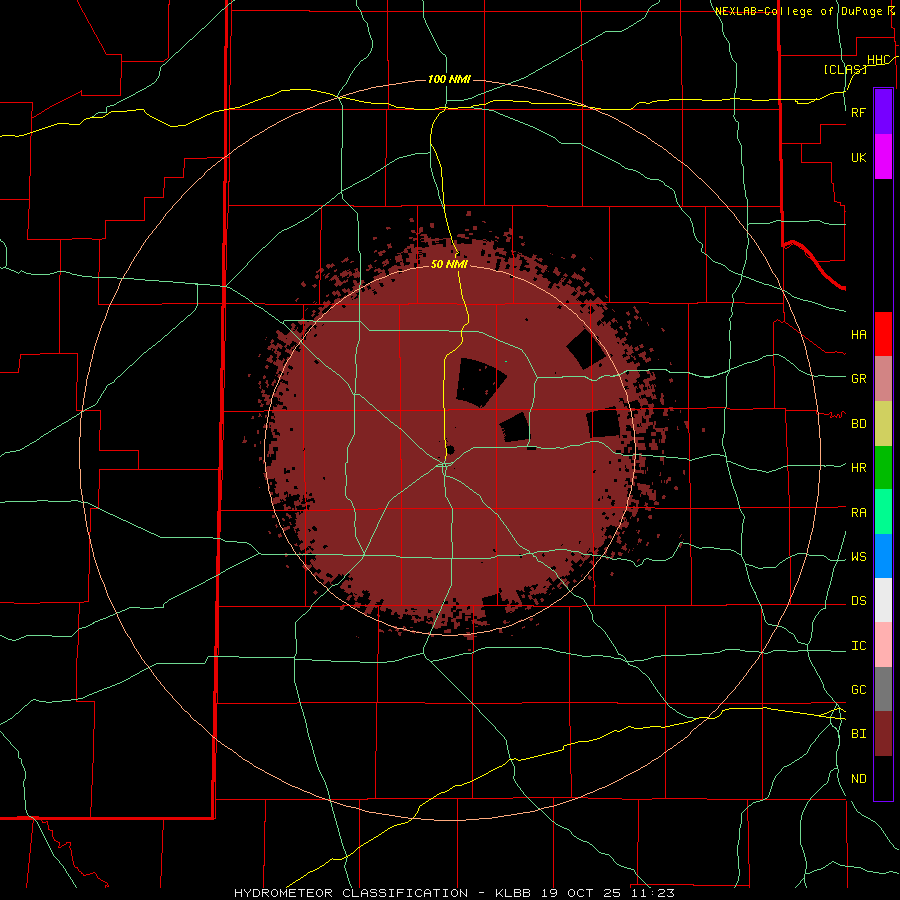The image size is (900, 900).
Task: Click the RA light green swatch
Action: click(x=883, y=512)
